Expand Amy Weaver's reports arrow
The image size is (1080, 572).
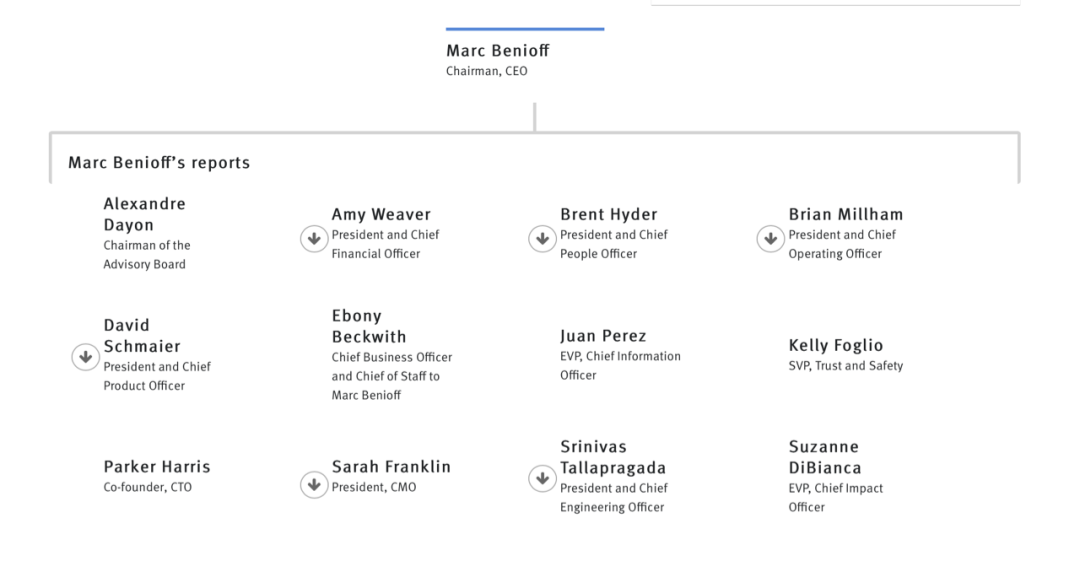click(x=314, y=239)
